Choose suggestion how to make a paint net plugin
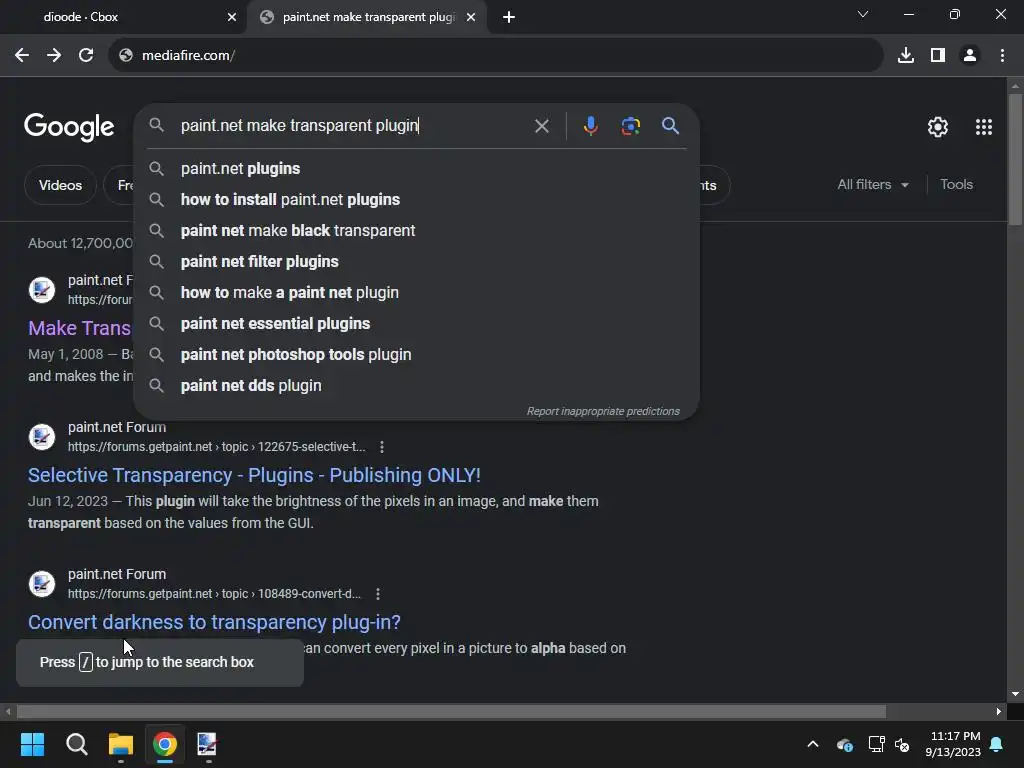Screen dimensions: 1024x768 coord(417,293)
